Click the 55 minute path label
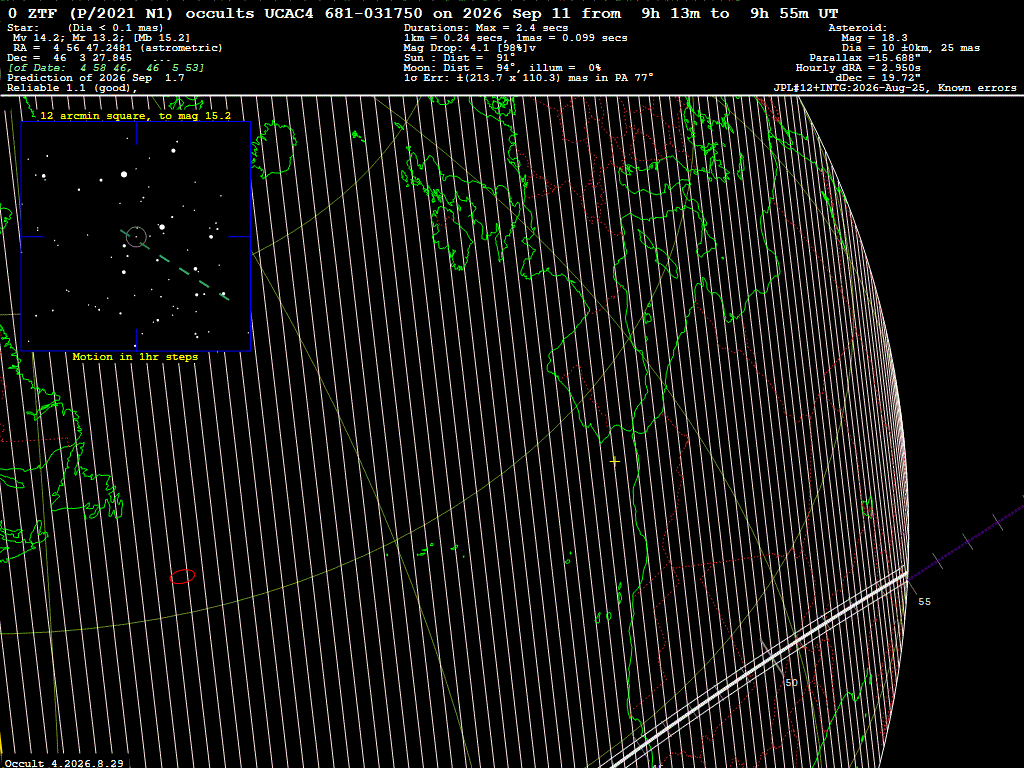 [924, 601]
